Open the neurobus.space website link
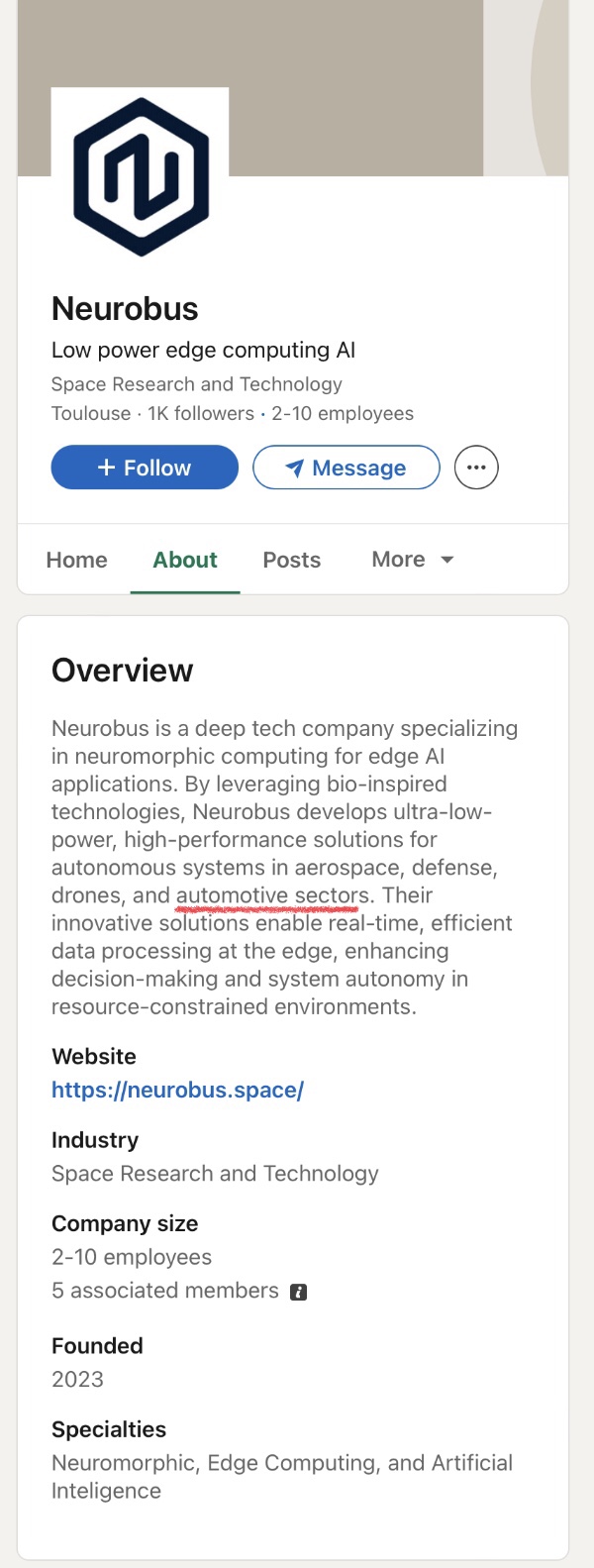Screen dimensions: 594x1568 [177, 1091]
